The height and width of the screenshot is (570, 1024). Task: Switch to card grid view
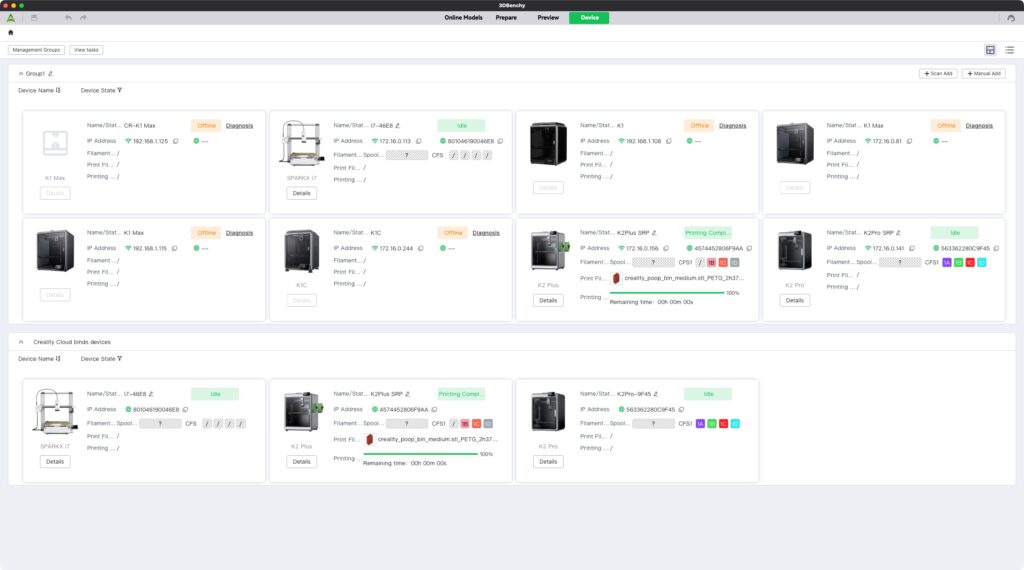coord(990,50)
